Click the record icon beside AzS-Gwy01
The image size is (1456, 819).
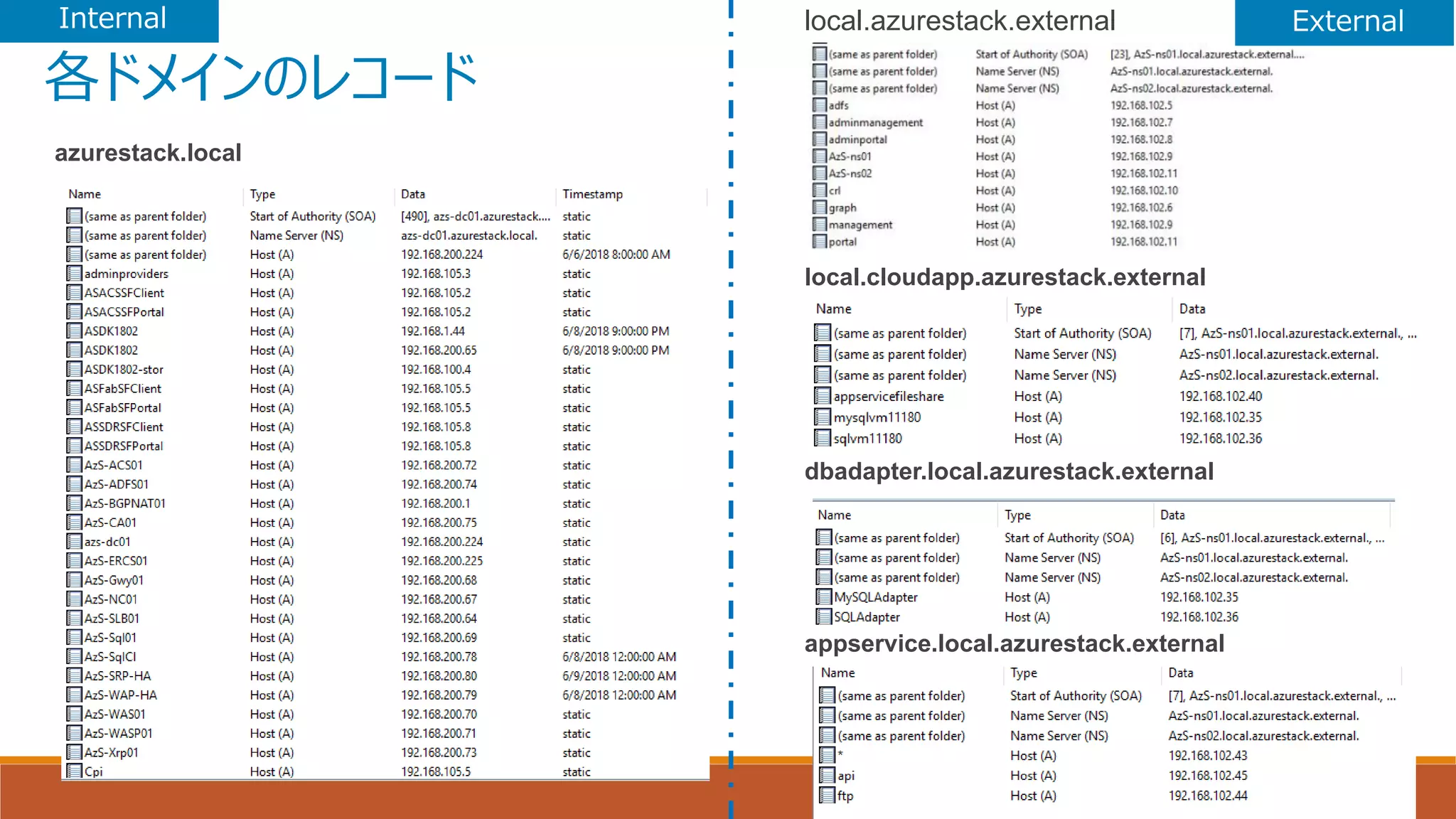click(x=74, y=580)
